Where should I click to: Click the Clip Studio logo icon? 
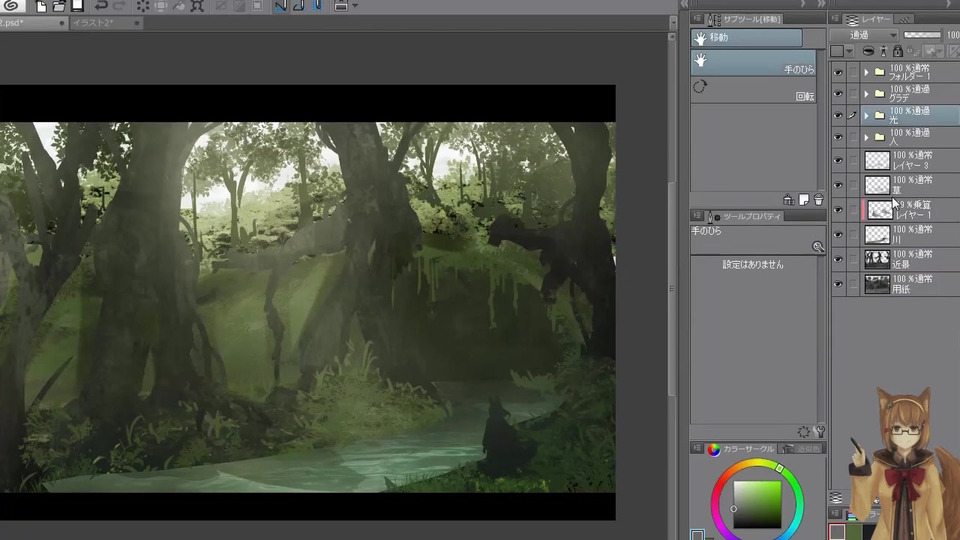12,6
